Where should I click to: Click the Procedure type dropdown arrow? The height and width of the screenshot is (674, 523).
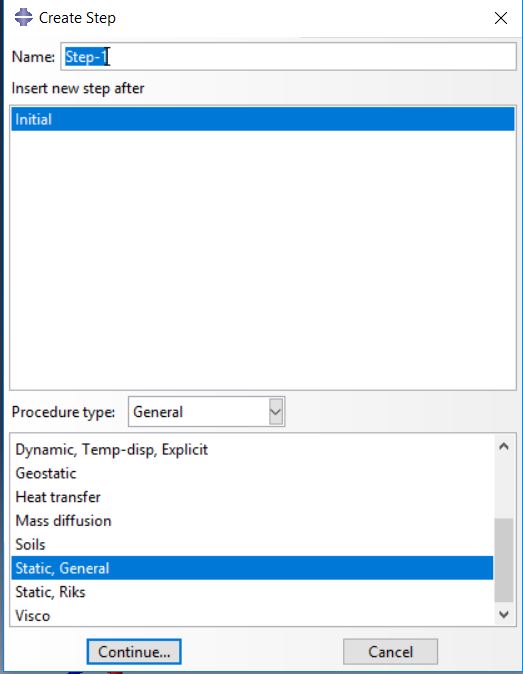tap(275, 412)
